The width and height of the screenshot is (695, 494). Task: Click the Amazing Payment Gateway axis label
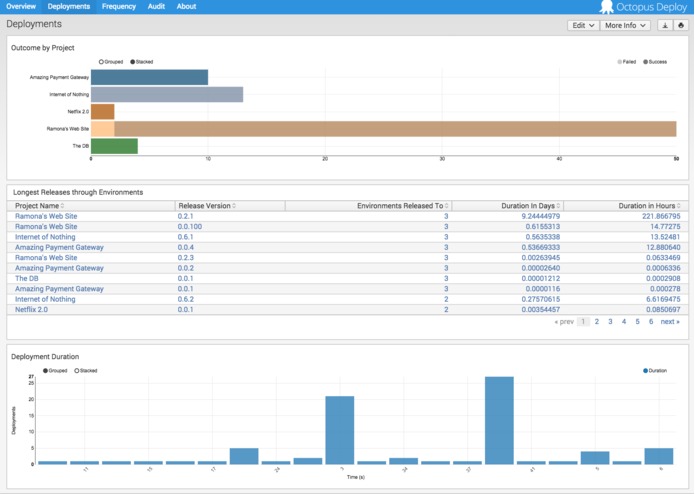tap(59, 77)
